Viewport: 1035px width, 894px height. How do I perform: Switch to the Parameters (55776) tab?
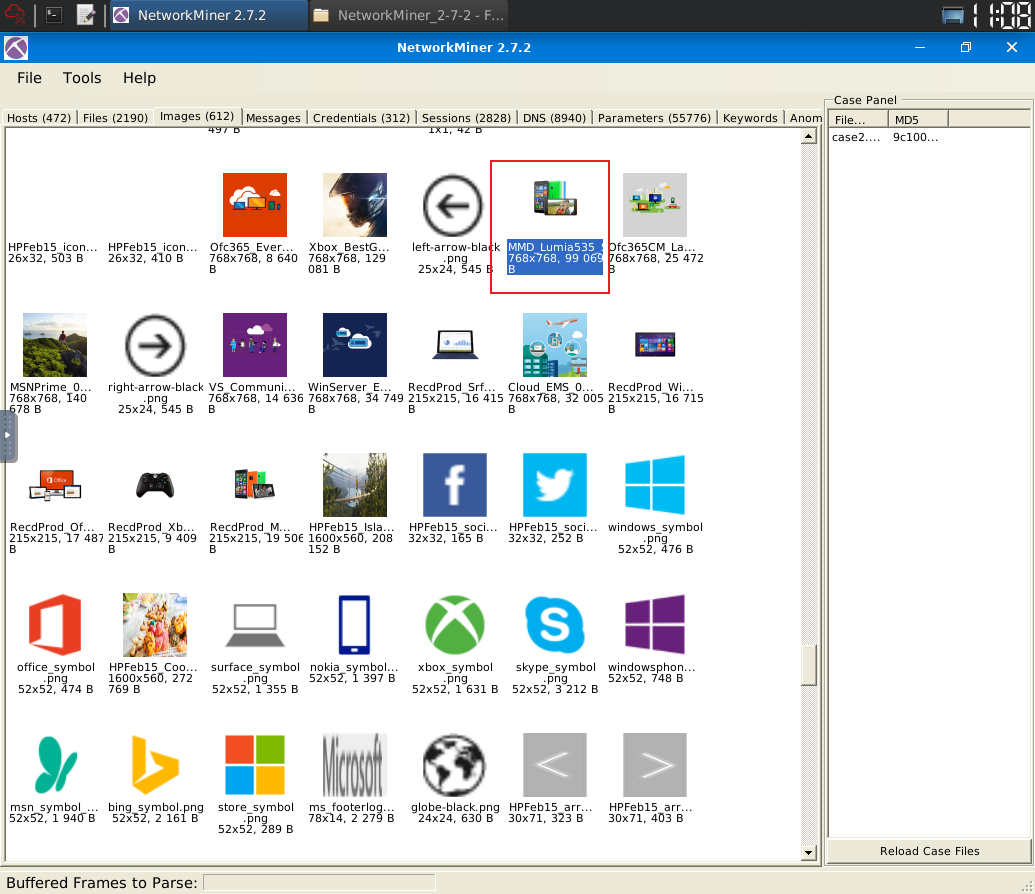point(654,118)
